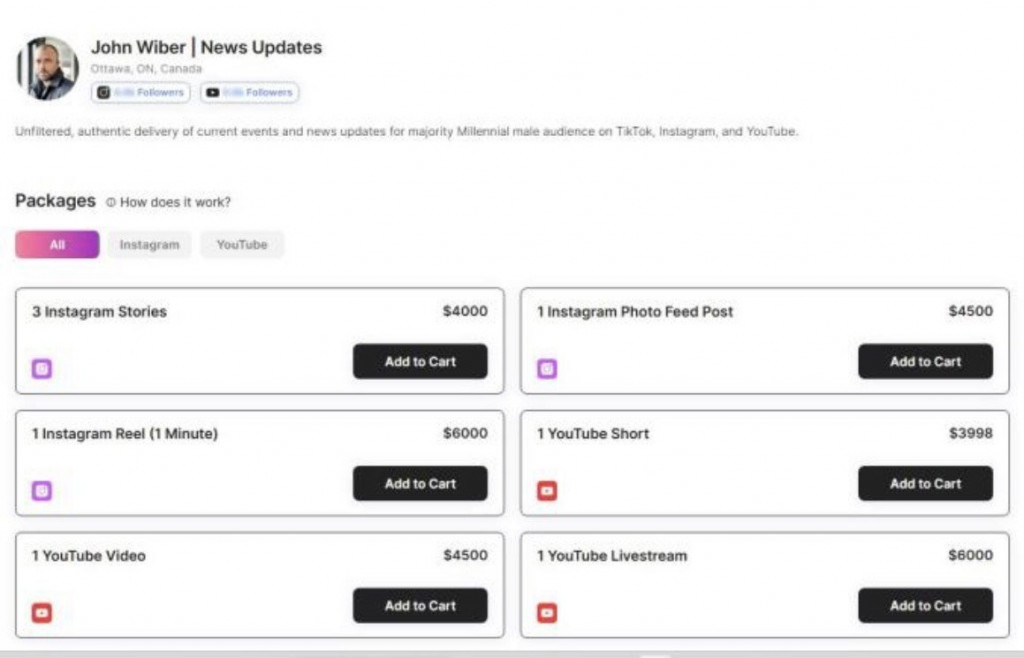Image resolution: width=1024 pixels, height=658 pixels.
Task: Open the Instagram followers badge
Action: click(x=140, y=92)
